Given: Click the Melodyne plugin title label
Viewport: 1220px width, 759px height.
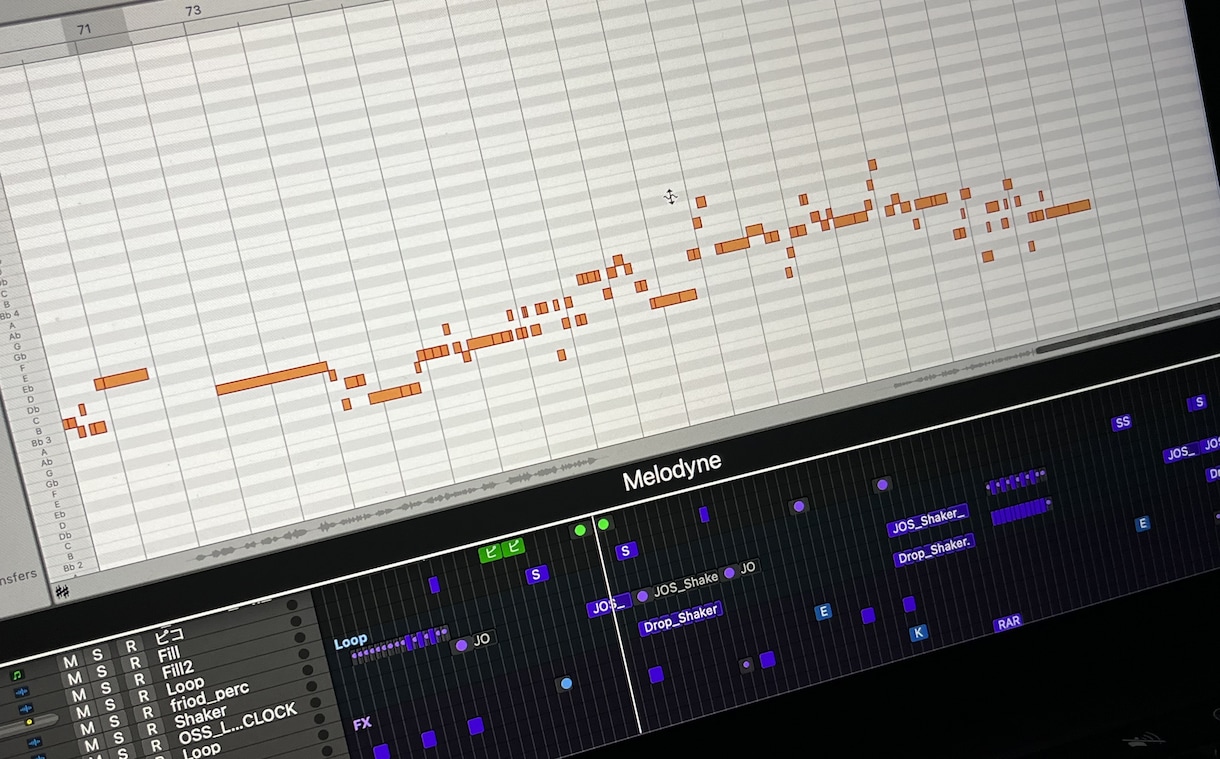Looking at the screenshot, I should tap(671, 473).
